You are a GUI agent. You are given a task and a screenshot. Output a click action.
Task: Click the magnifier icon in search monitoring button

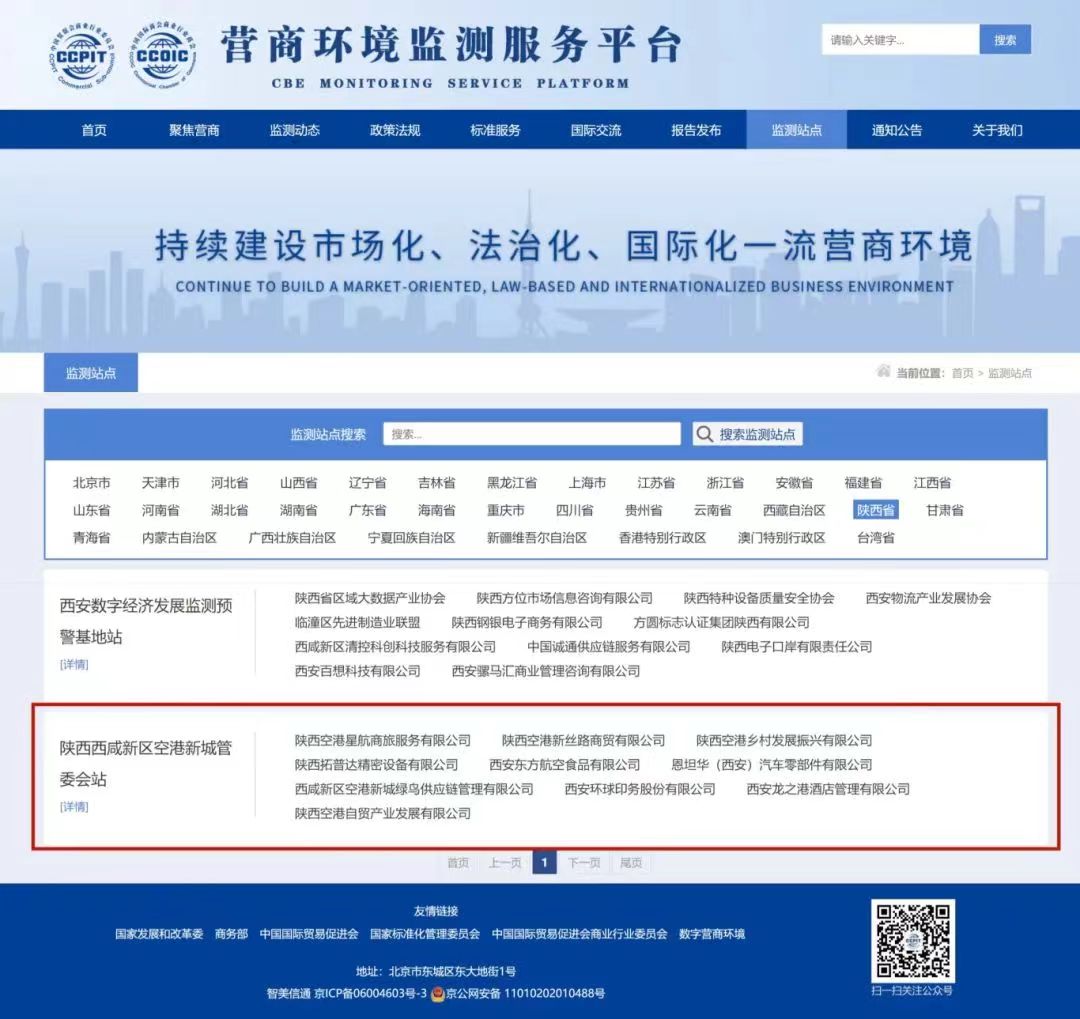(704, 434)
